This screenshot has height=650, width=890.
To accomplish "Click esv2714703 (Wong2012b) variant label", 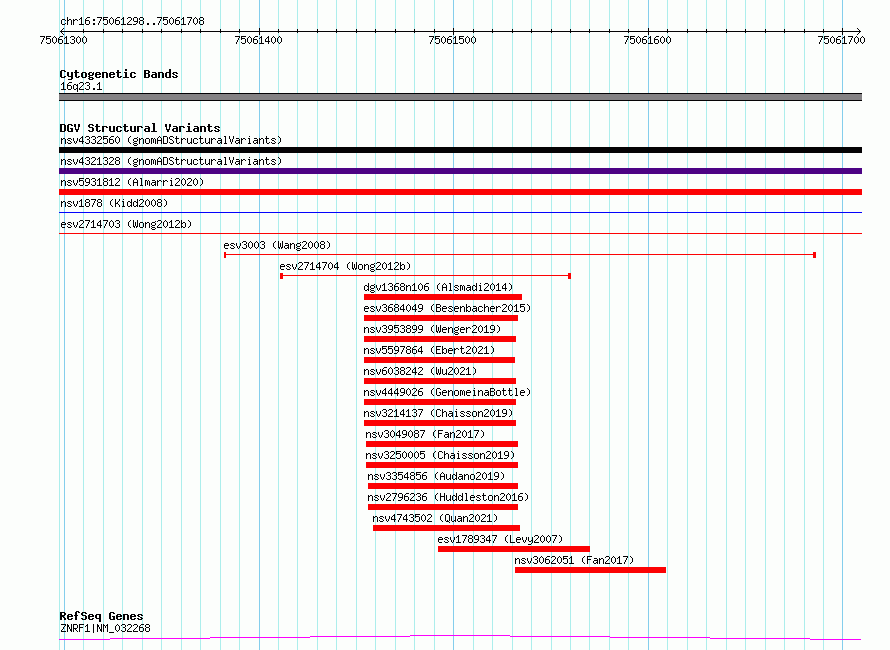I will pyautogui.click(x=126, y=224).
